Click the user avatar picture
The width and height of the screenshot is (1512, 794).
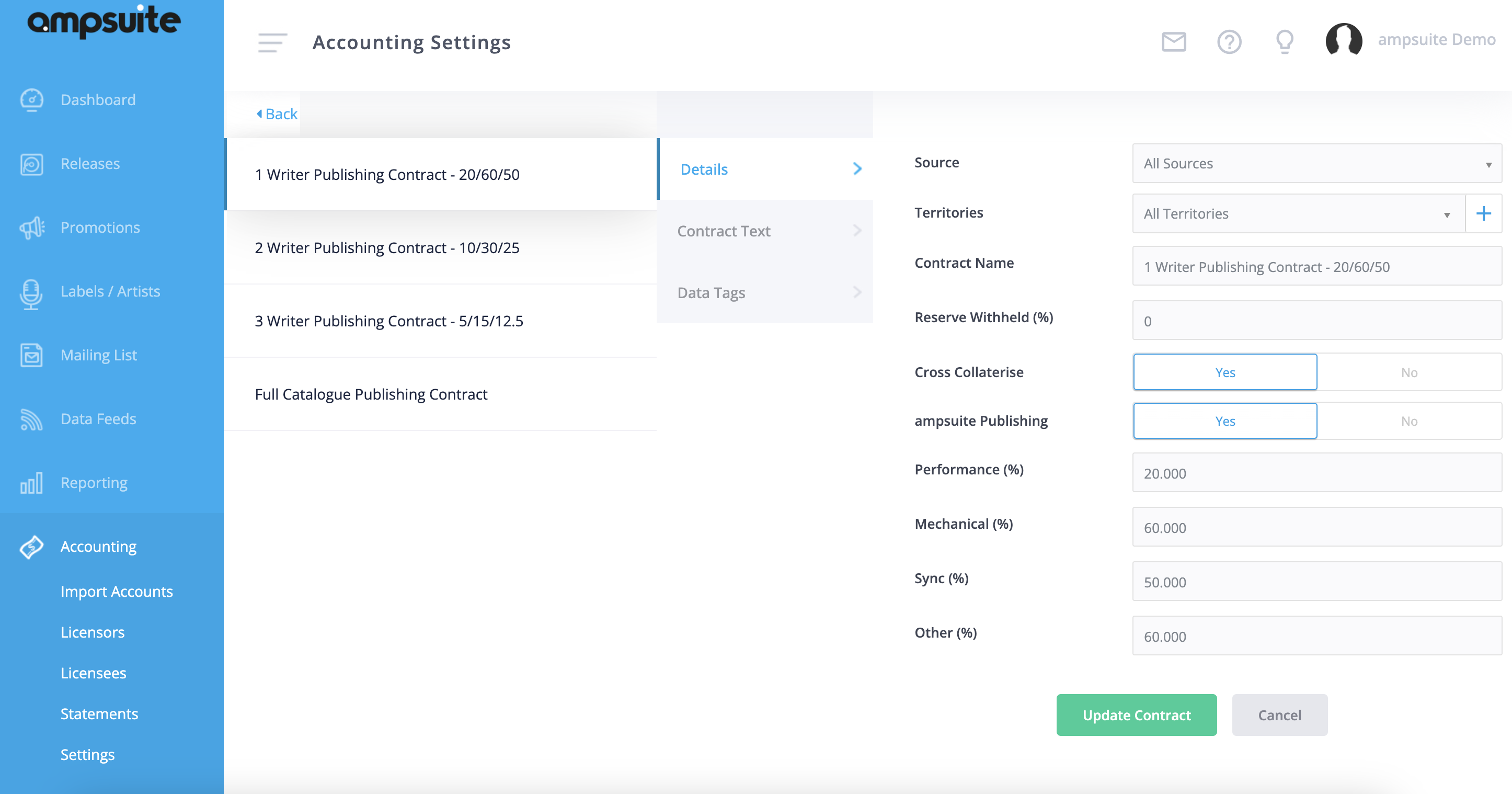point(1344,40)
